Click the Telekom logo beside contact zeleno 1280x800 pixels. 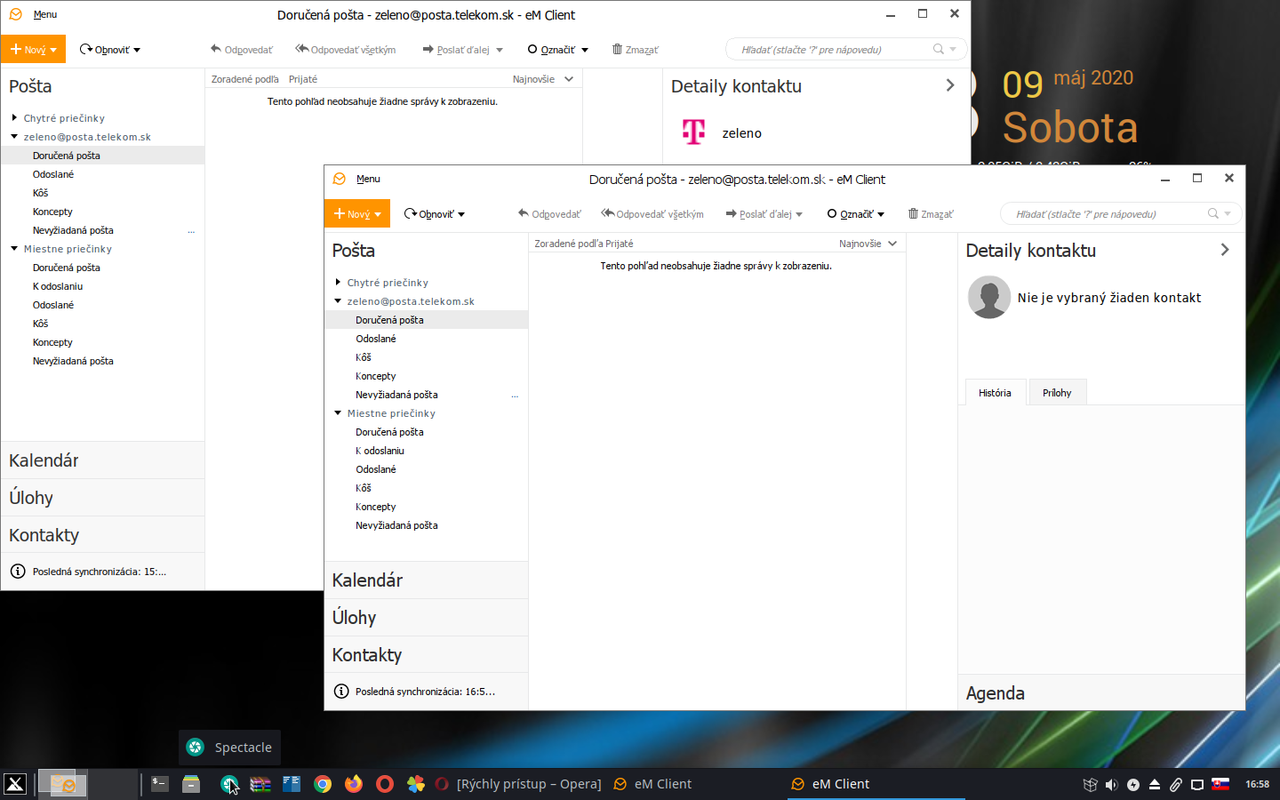[x=693, y=132]
